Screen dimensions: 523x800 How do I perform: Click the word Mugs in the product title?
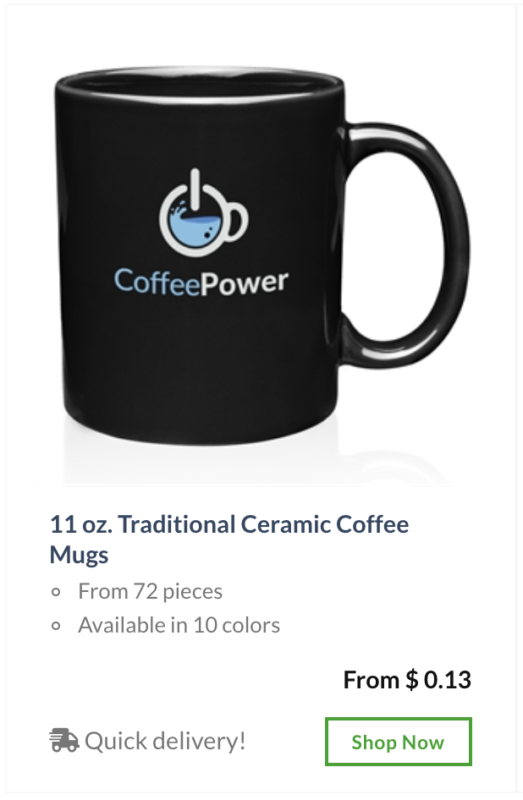point(79,555)
